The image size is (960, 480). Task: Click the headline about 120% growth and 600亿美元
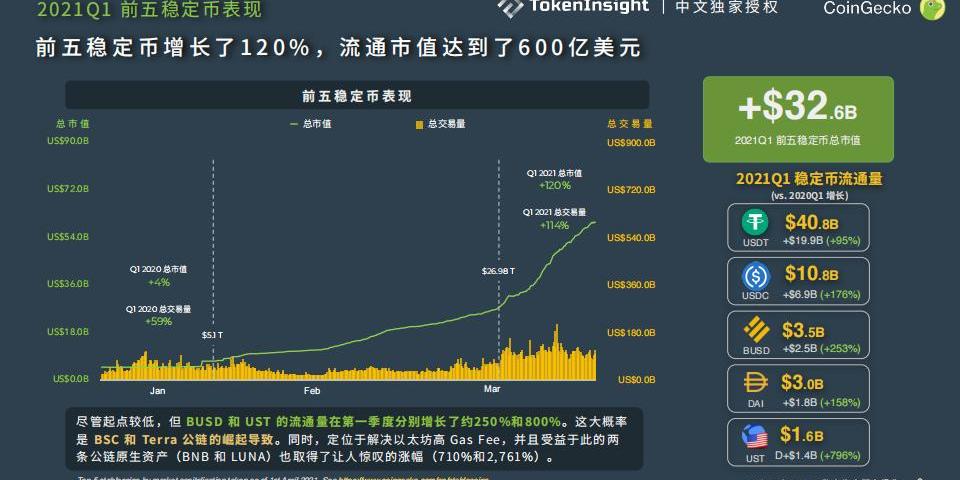point(339,48)
